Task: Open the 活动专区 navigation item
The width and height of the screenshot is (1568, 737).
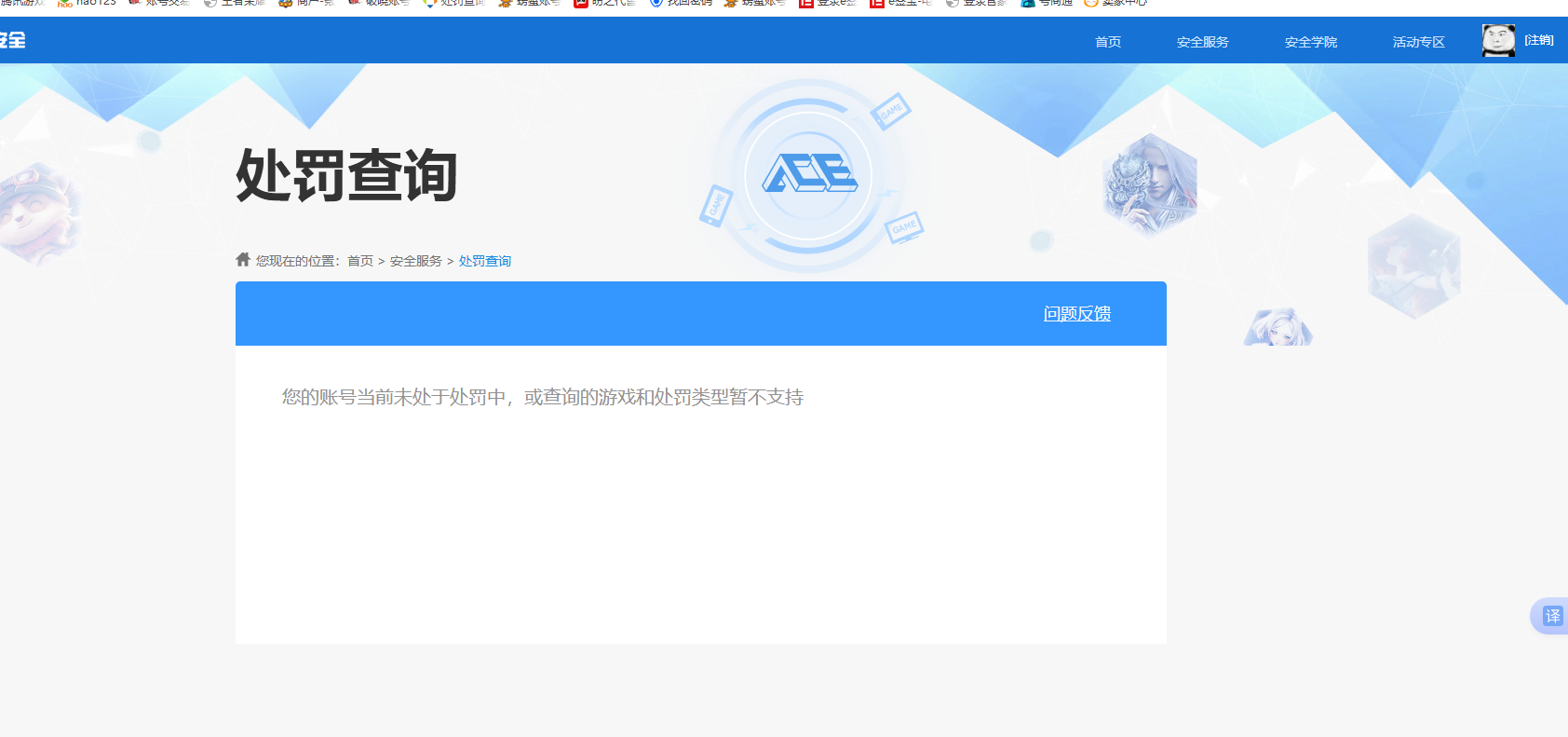Action: point(1418,42)
